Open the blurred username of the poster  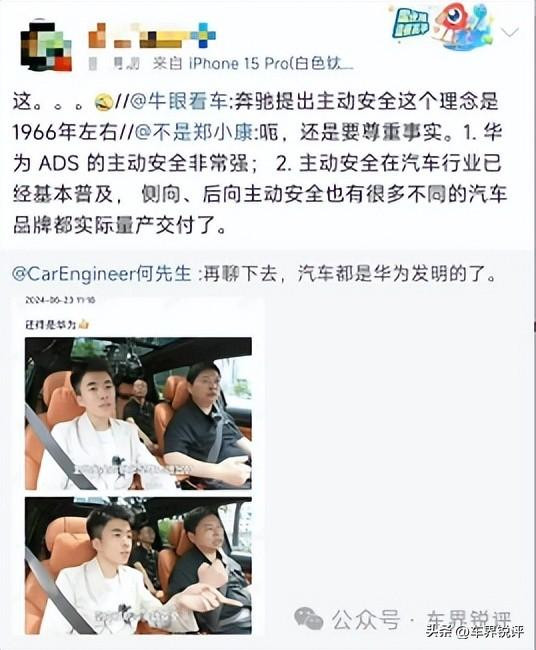coord(152,36)
